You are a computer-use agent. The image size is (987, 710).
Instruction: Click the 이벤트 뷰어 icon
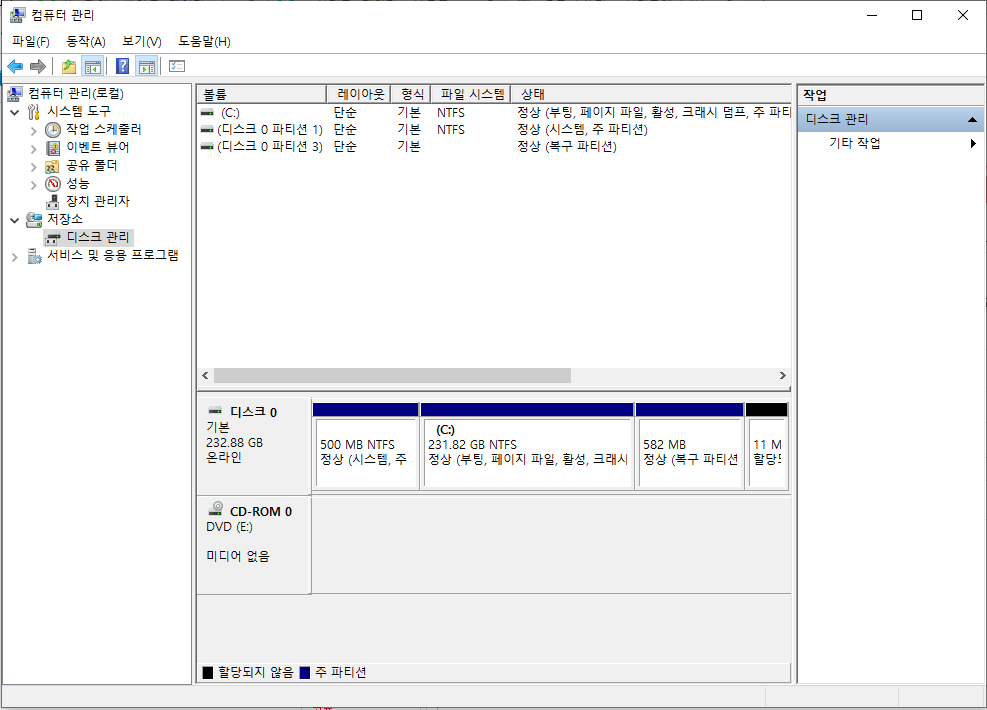pos(53,148)
